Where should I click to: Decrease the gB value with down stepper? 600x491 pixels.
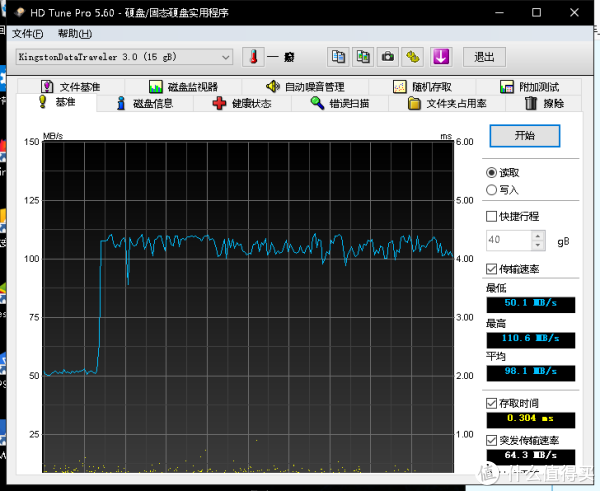(538, 245)
